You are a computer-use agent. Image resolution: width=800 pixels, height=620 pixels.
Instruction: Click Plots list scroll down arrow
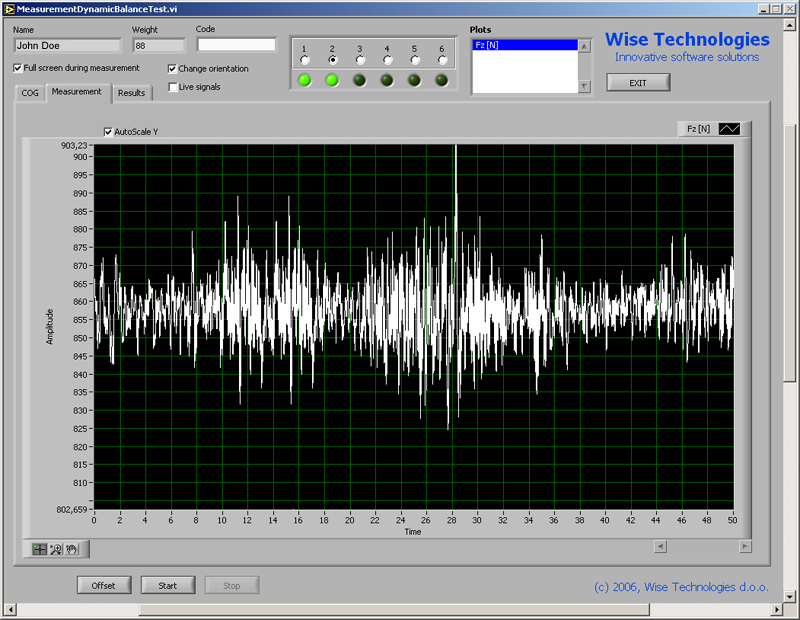(x=585, y=86)
